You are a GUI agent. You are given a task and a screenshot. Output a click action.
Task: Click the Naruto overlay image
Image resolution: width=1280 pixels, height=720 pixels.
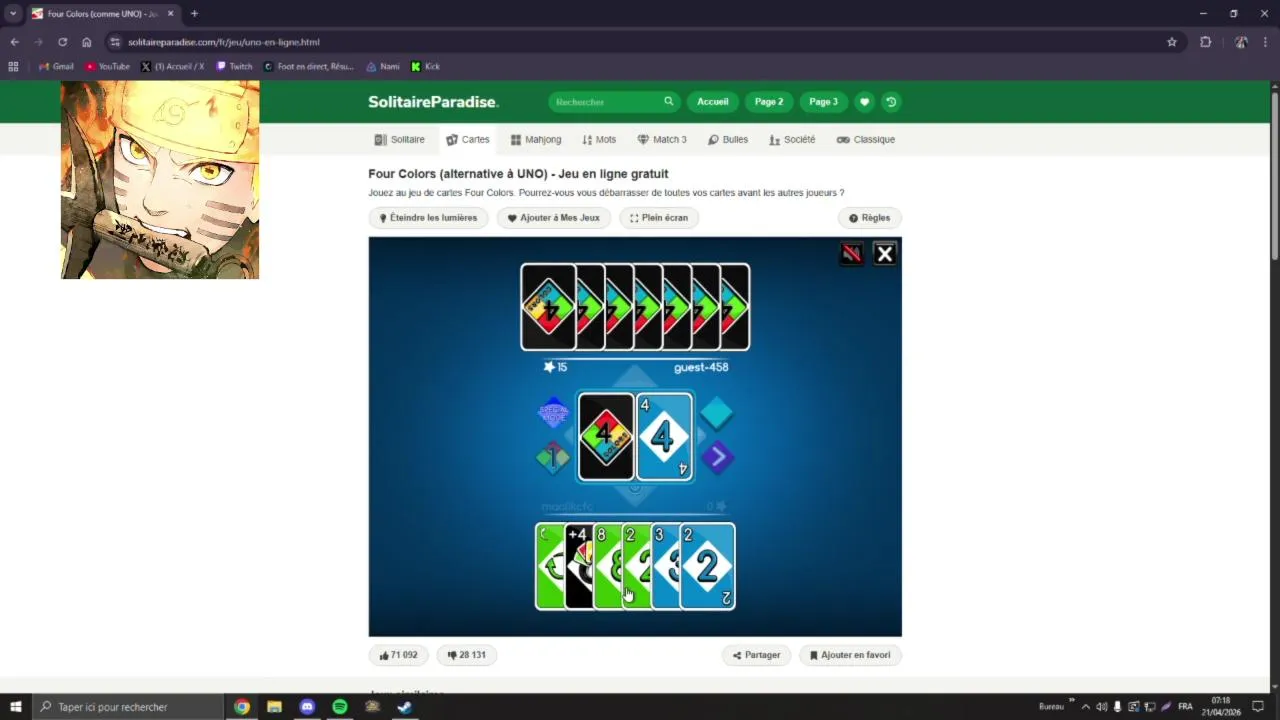pyautogui.click(x=160, y=180)
